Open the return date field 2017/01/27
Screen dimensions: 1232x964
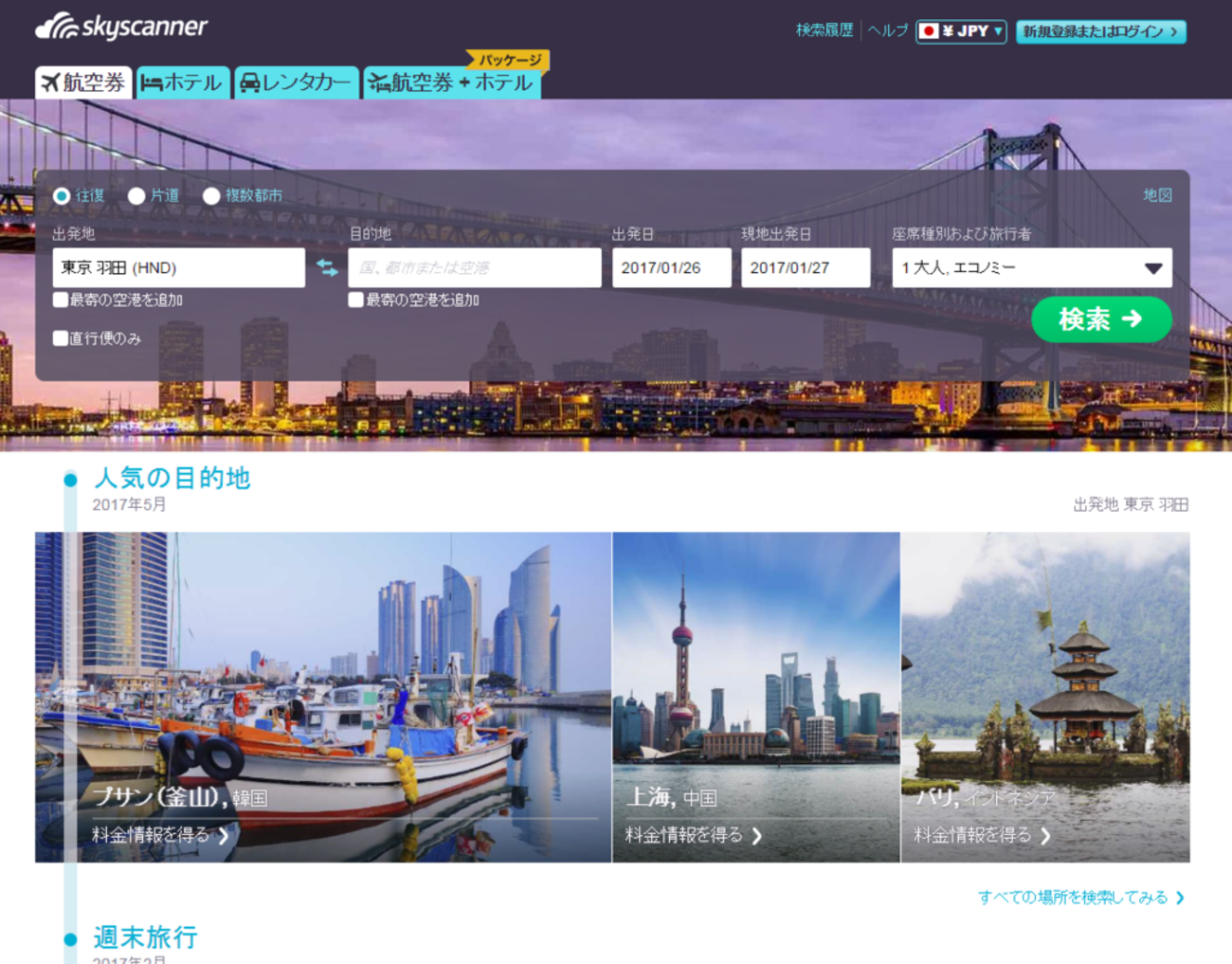tap(806, 268)
